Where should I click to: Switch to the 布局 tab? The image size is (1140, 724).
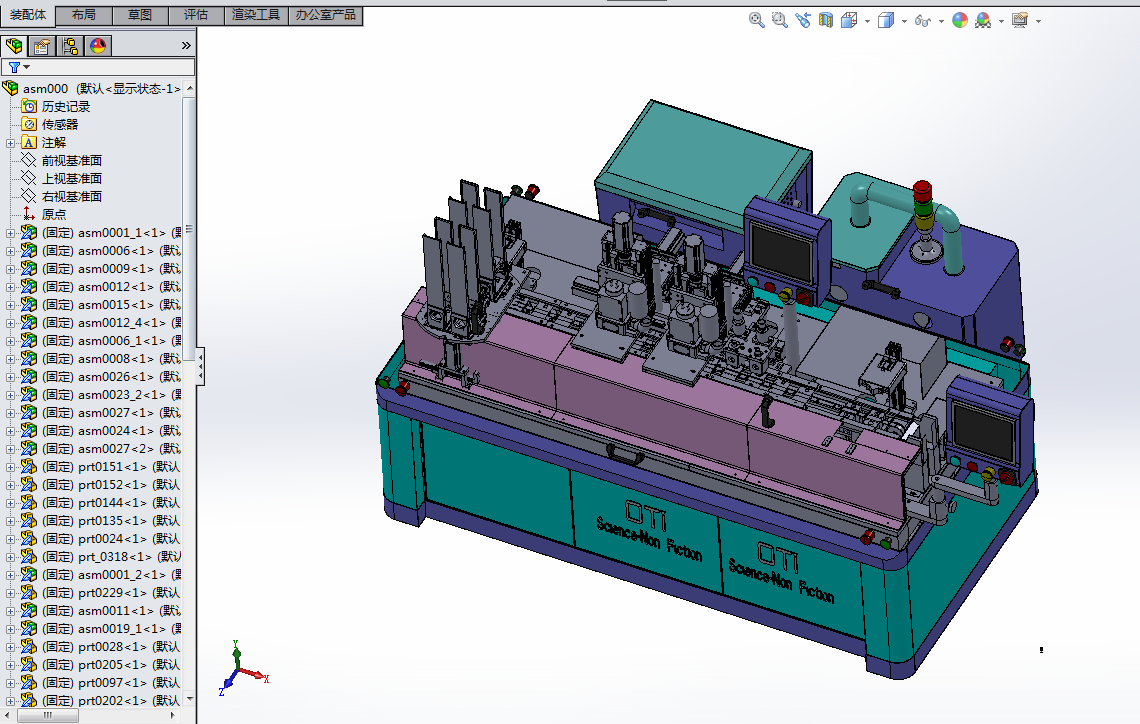point(84,15)
